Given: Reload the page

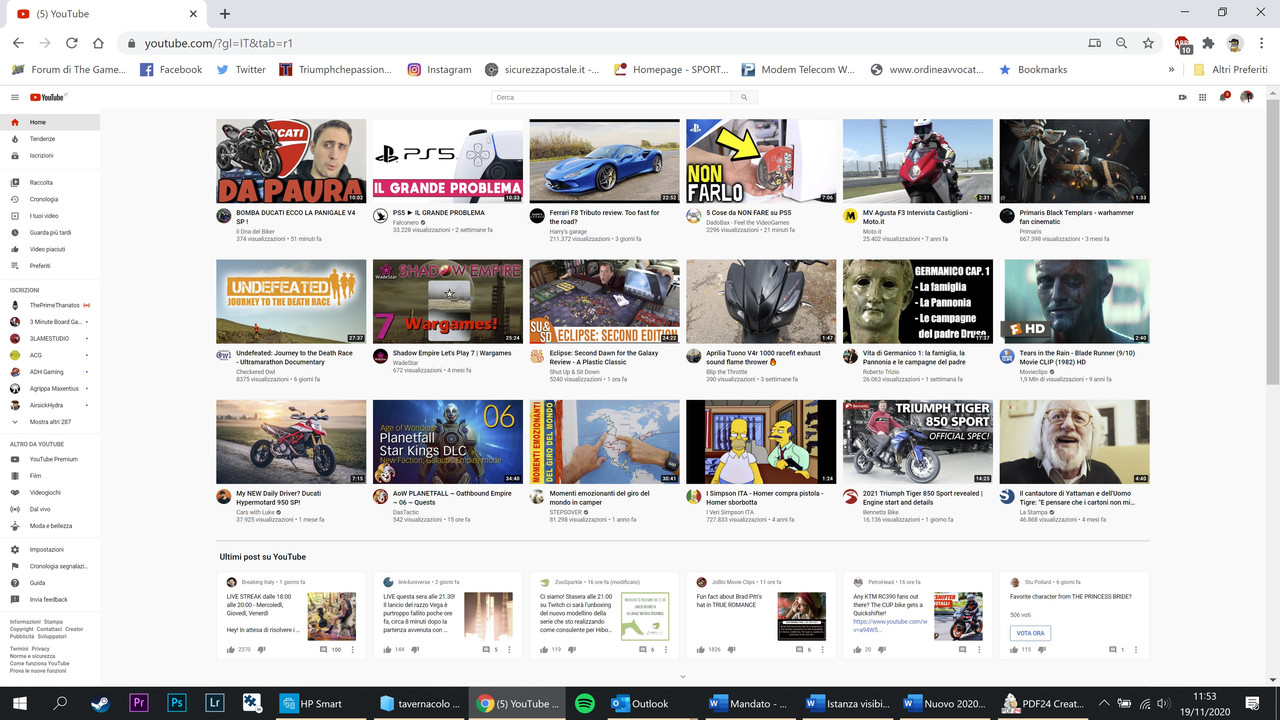Looking at the screenshot, I should [x=71, y=43].
